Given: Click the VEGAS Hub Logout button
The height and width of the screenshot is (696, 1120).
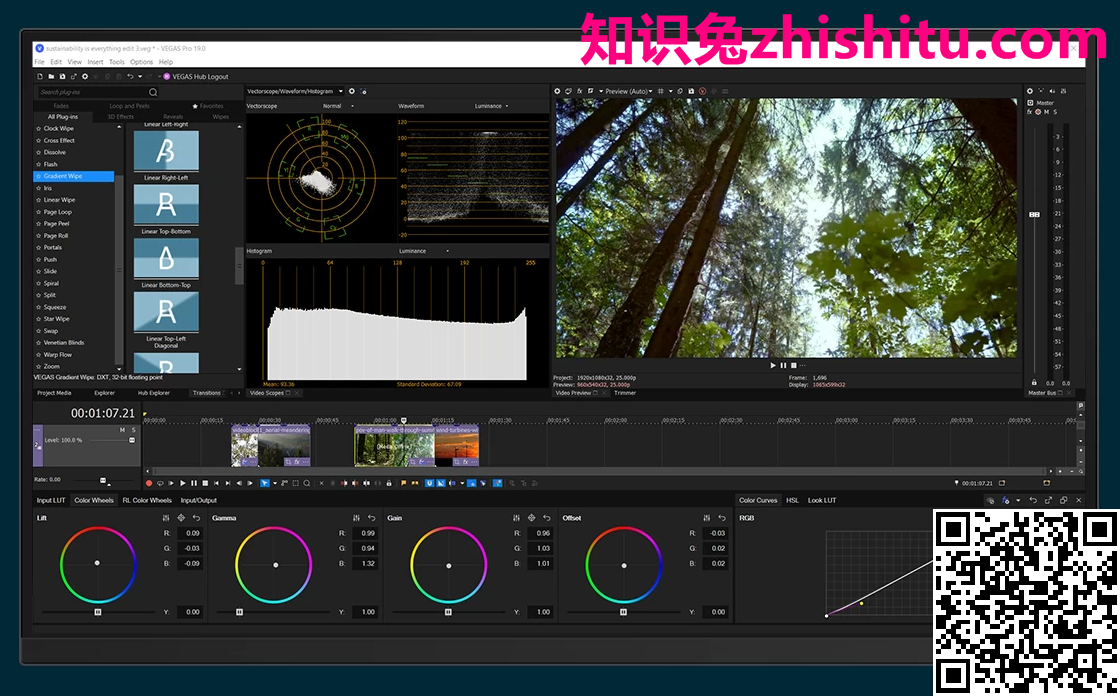Looking at the screenshot, I should [x=196, y=76].
